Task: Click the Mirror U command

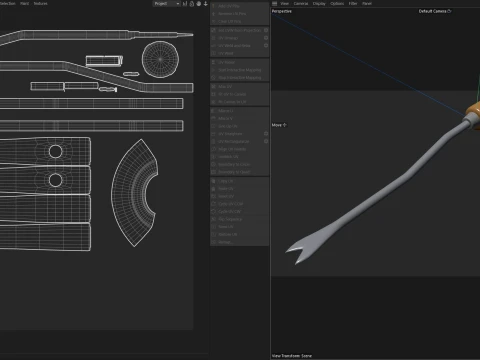Action: [239, 111]
